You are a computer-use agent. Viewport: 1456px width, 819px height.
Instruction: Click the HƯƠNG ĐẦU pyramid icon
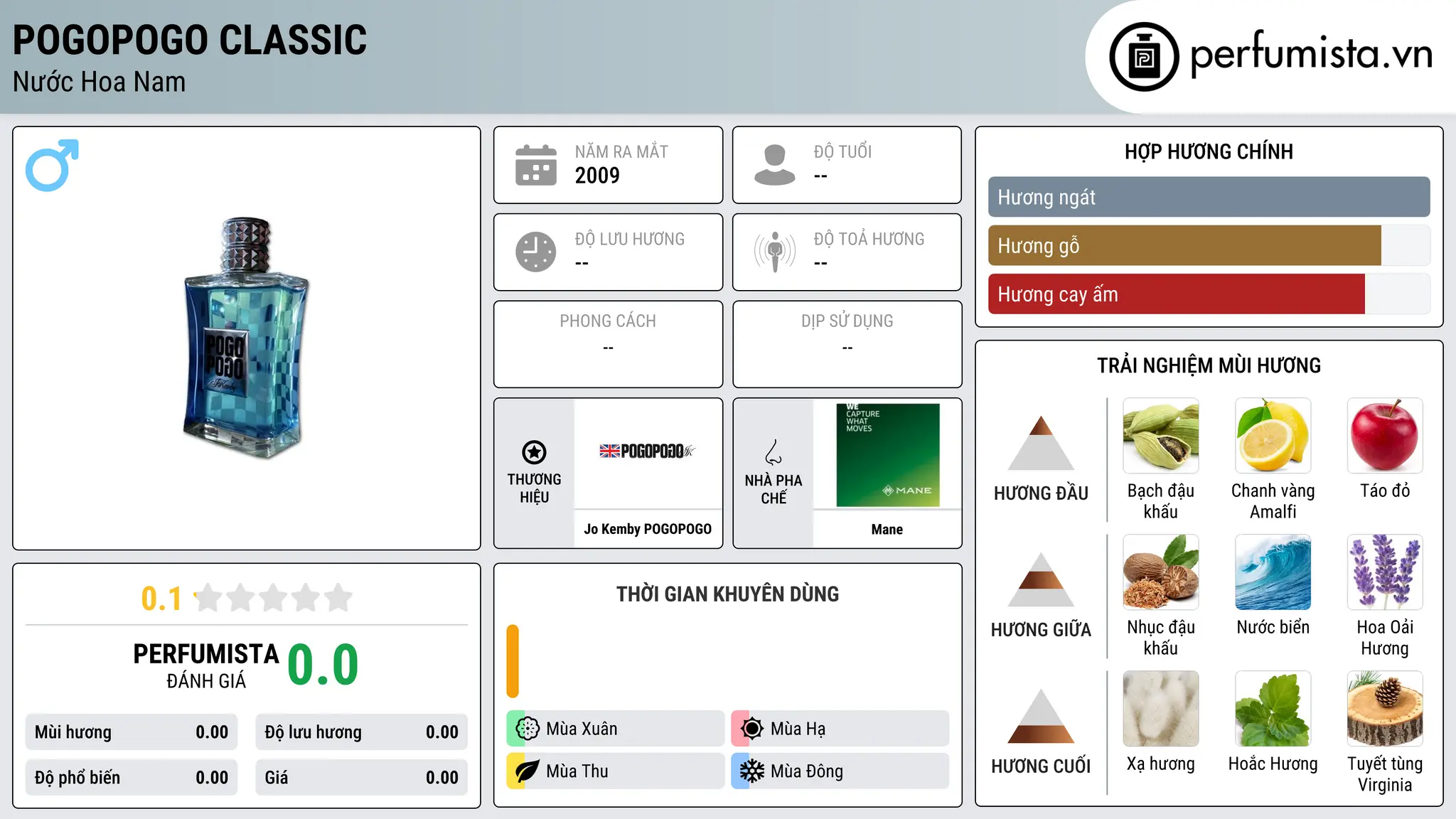[1042, 443]
